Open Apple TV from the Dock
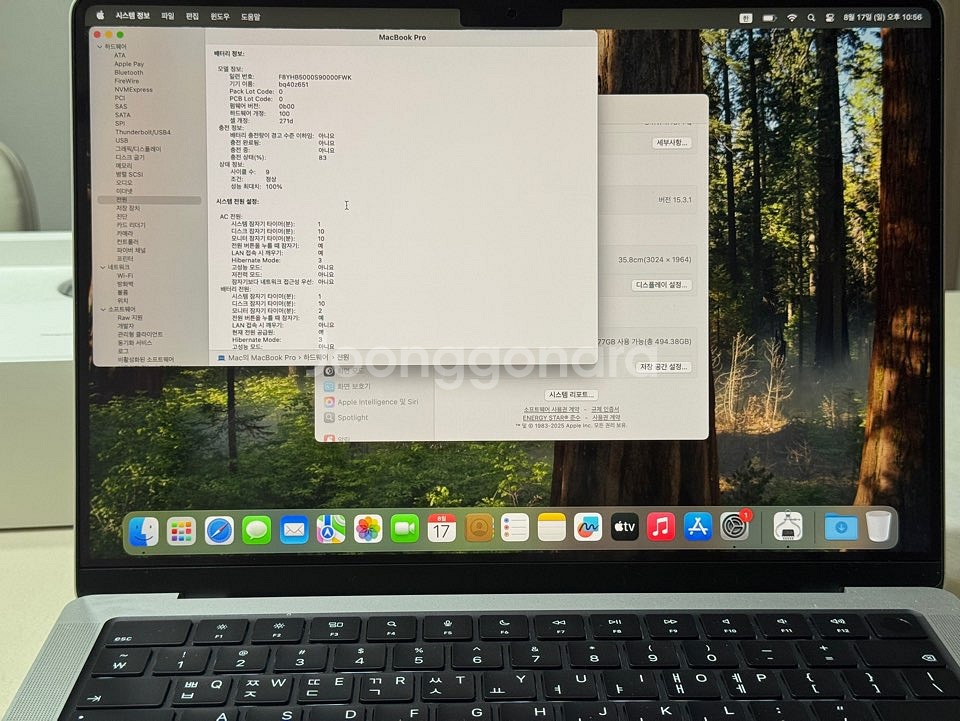The height and width of the screenshot is (721, 960). tap(624, 526)
